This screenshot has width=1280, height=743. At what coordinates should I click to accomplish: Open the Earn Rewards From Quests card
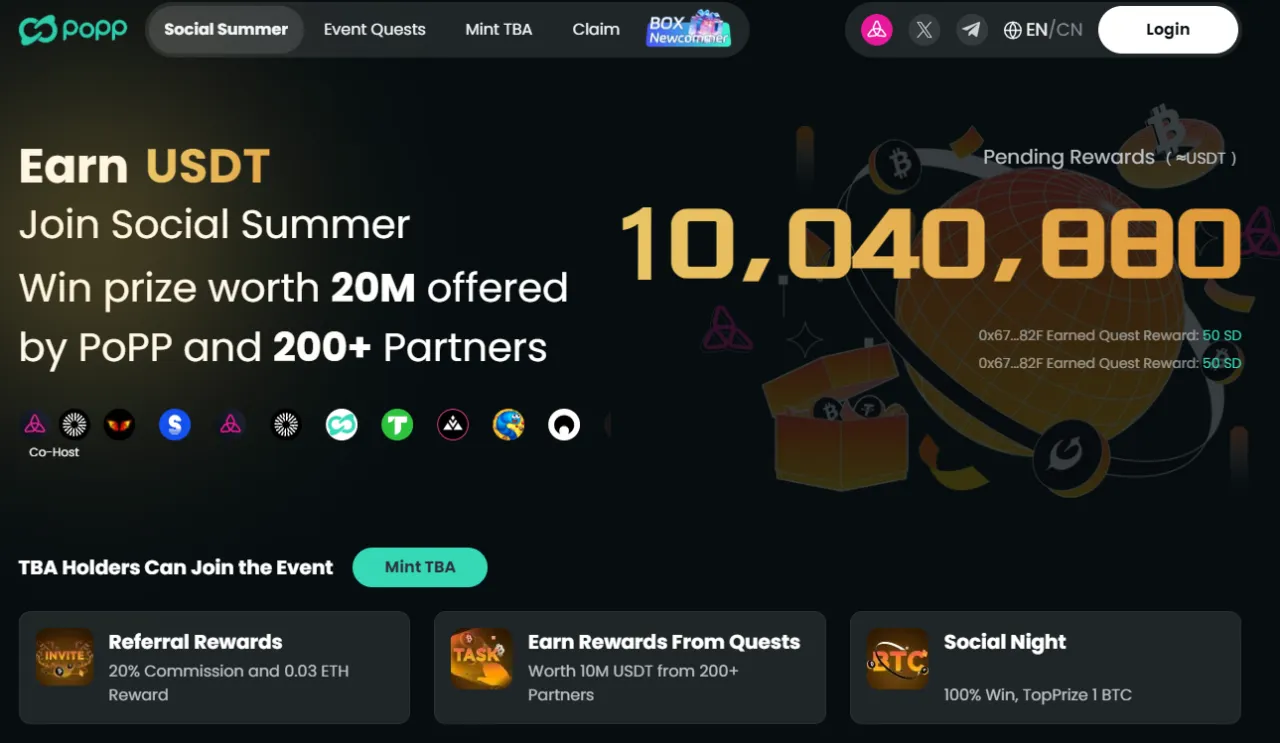tap(630, 667)
